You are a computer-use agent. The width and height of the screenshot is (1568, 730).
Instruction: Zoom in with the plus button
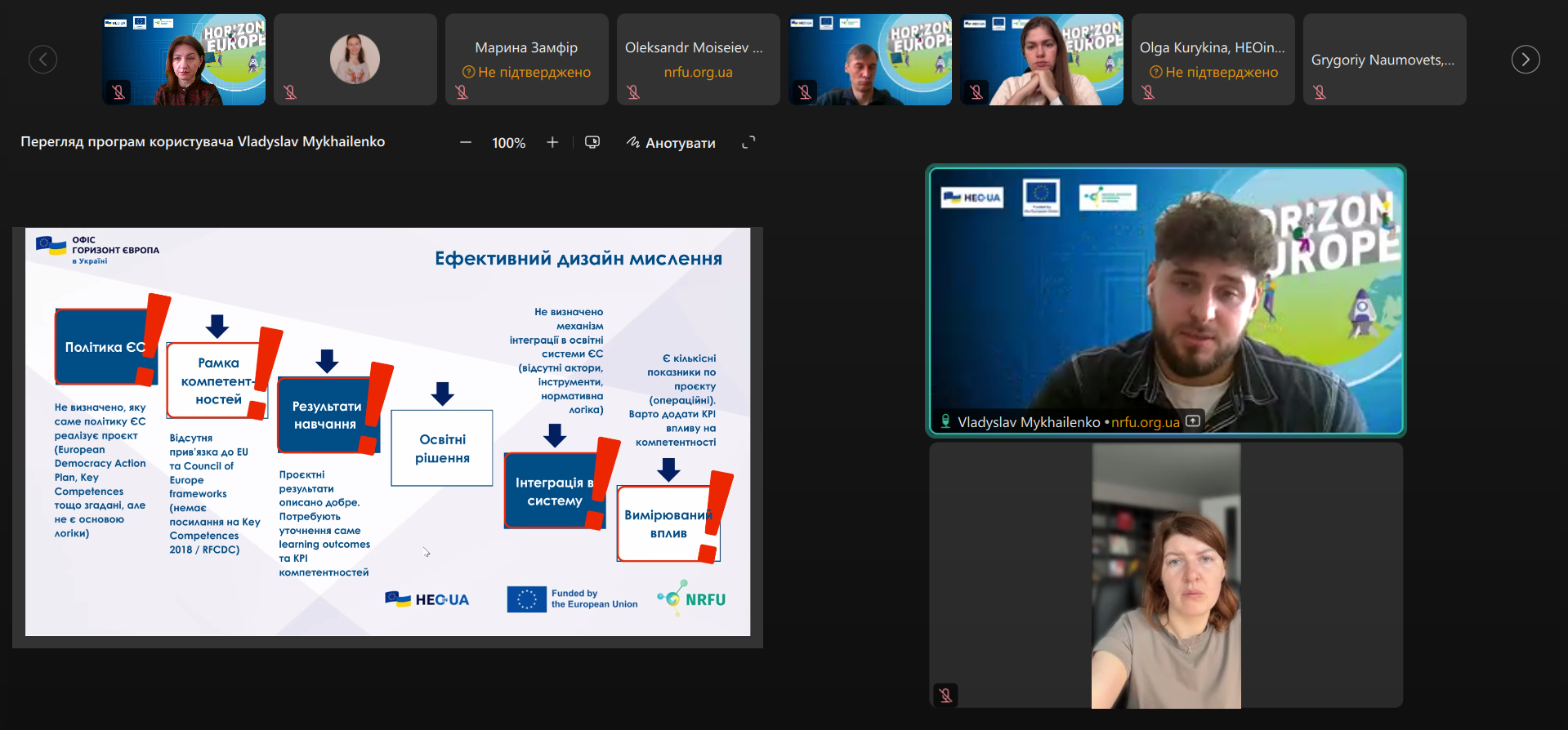[552, 143]
